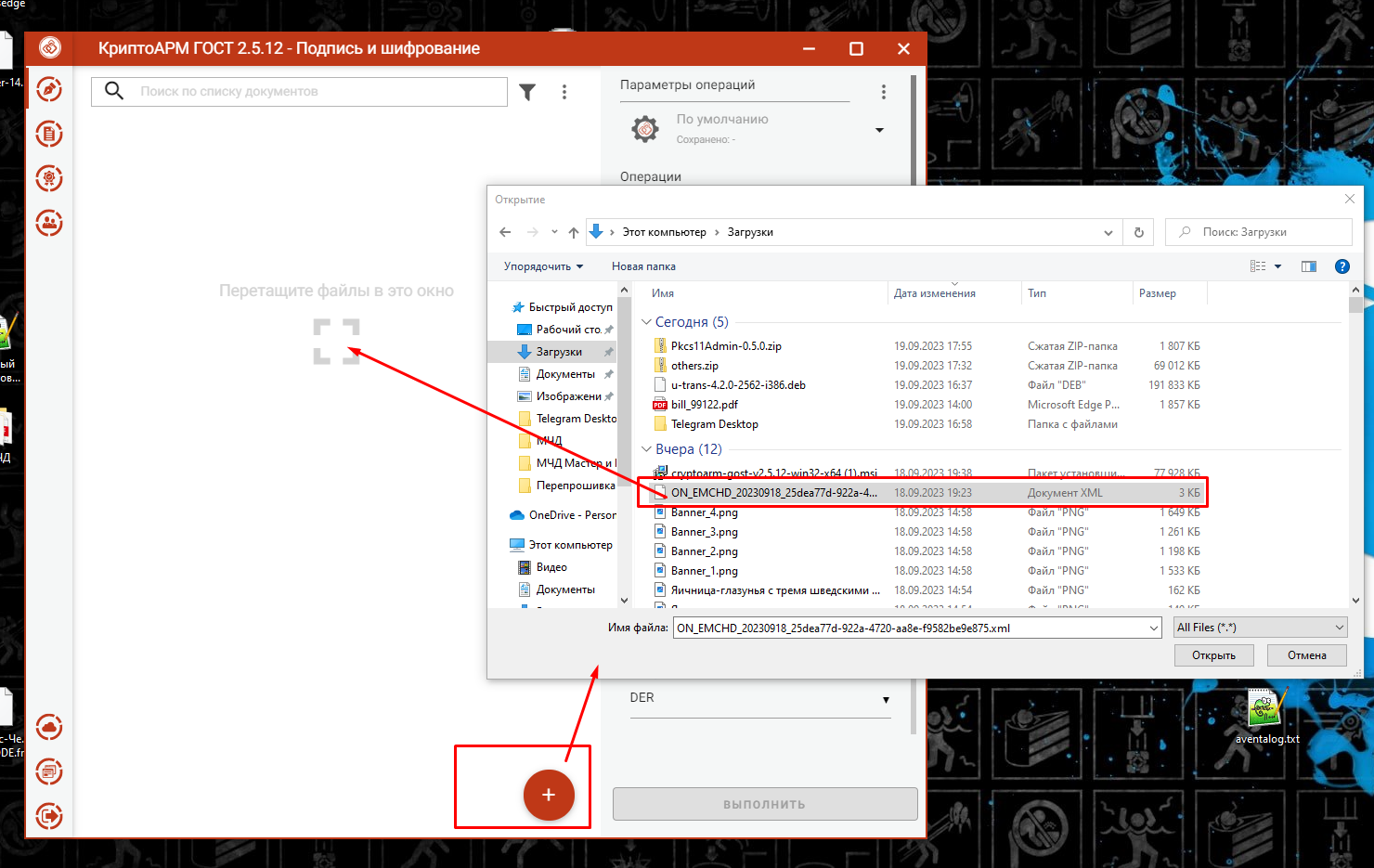This screenshot has width=1374, height=868.
Task: Collapse the Сегодня (5) group
Action: click(x=646, y=322)
